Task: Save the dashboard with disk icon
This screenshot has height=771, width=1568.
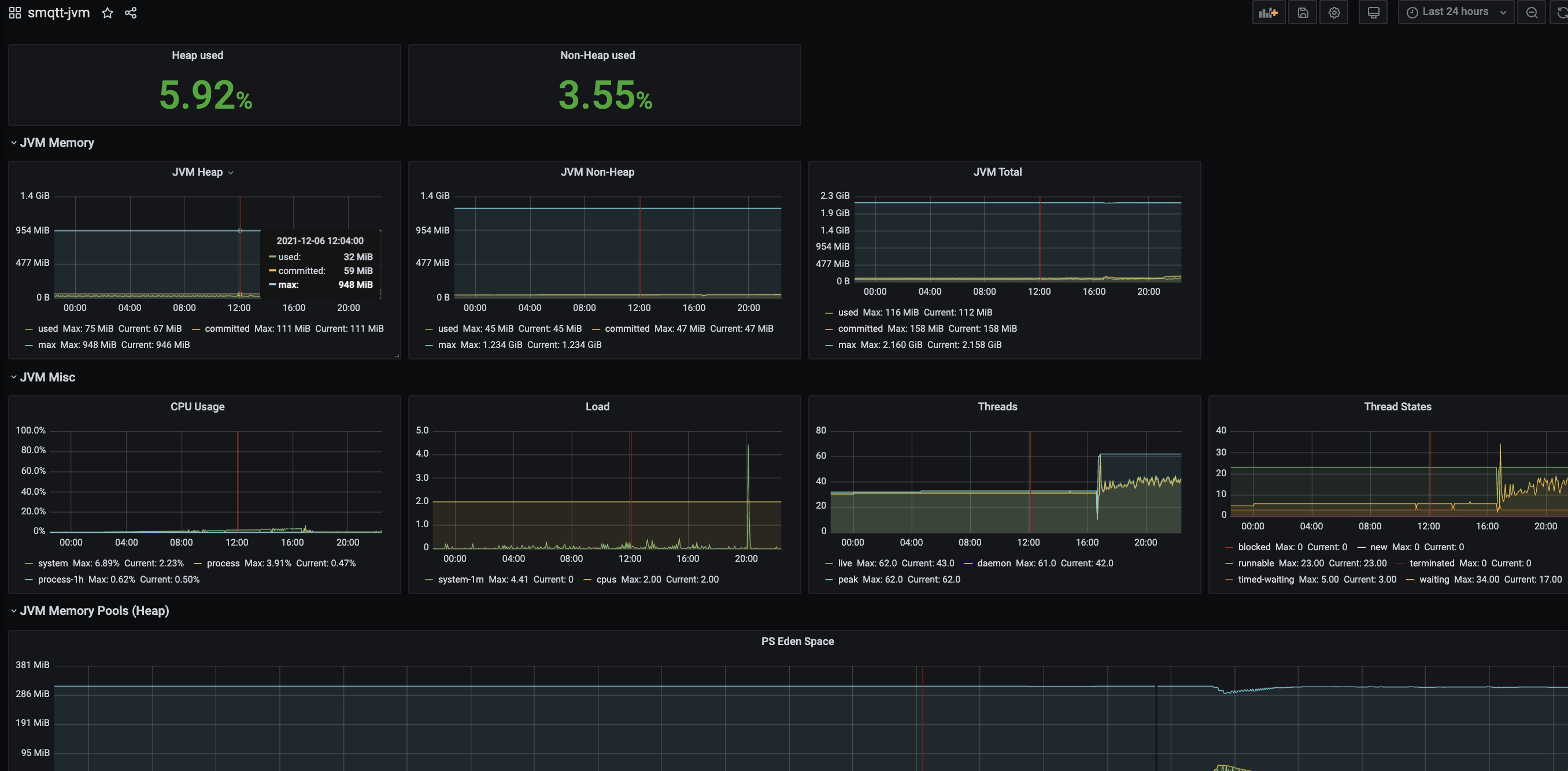Action: click(1303, 13)
